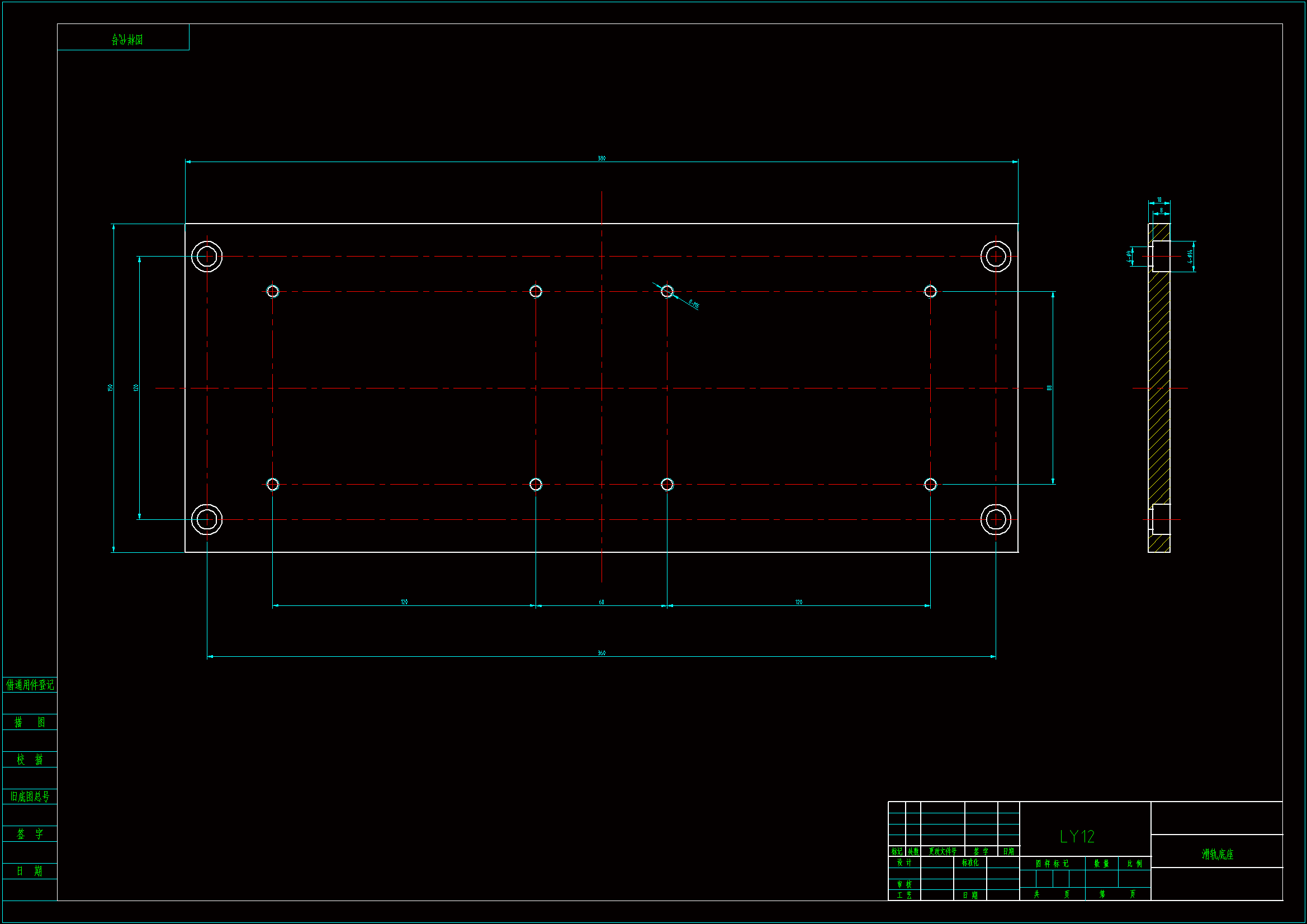Click the 借通用件登记 sidebar label
The image size is (1307, 924).
(x=30, y=684)
